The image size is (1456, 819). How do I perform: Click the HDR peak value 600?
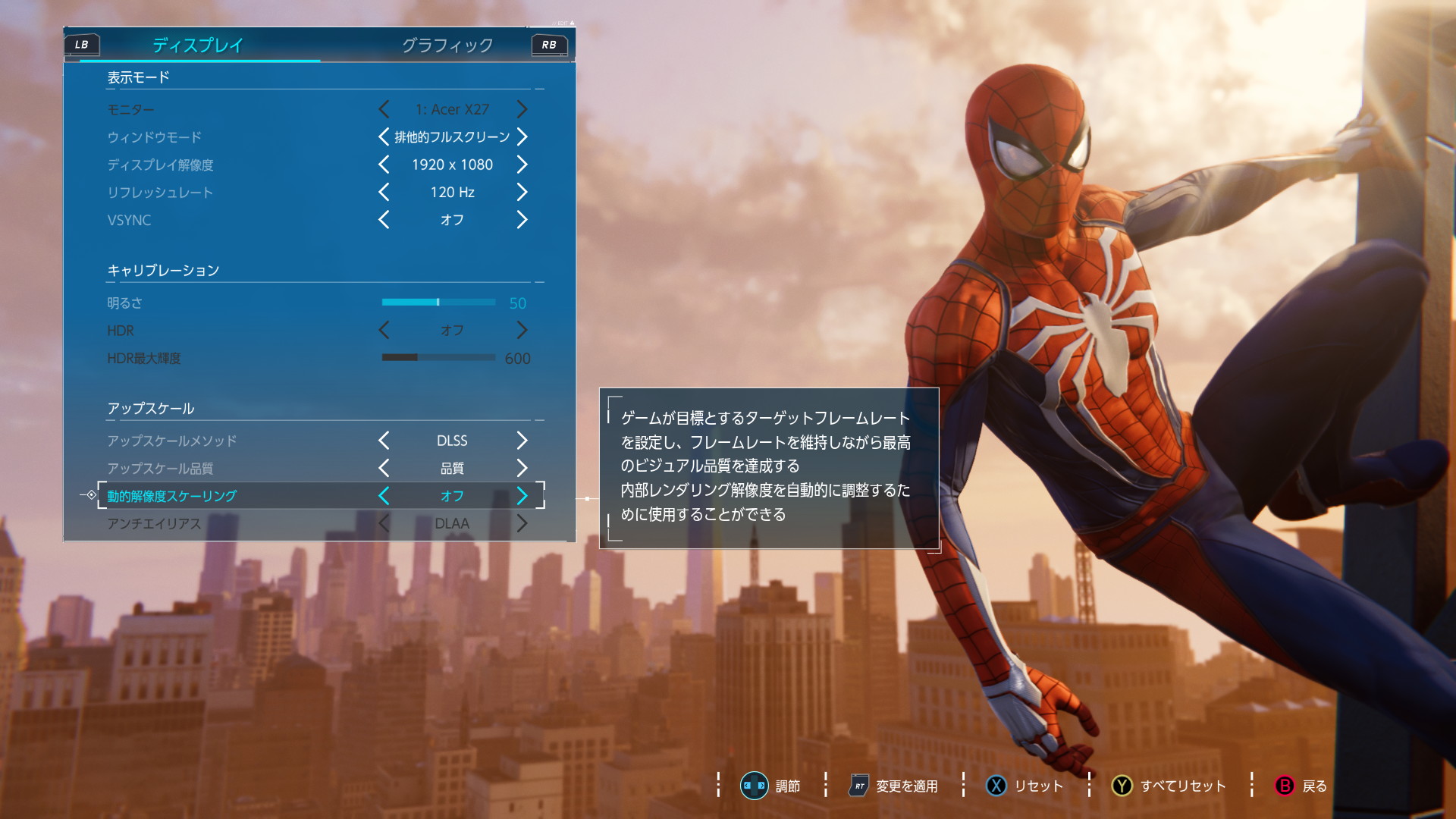tap(518, 359)
